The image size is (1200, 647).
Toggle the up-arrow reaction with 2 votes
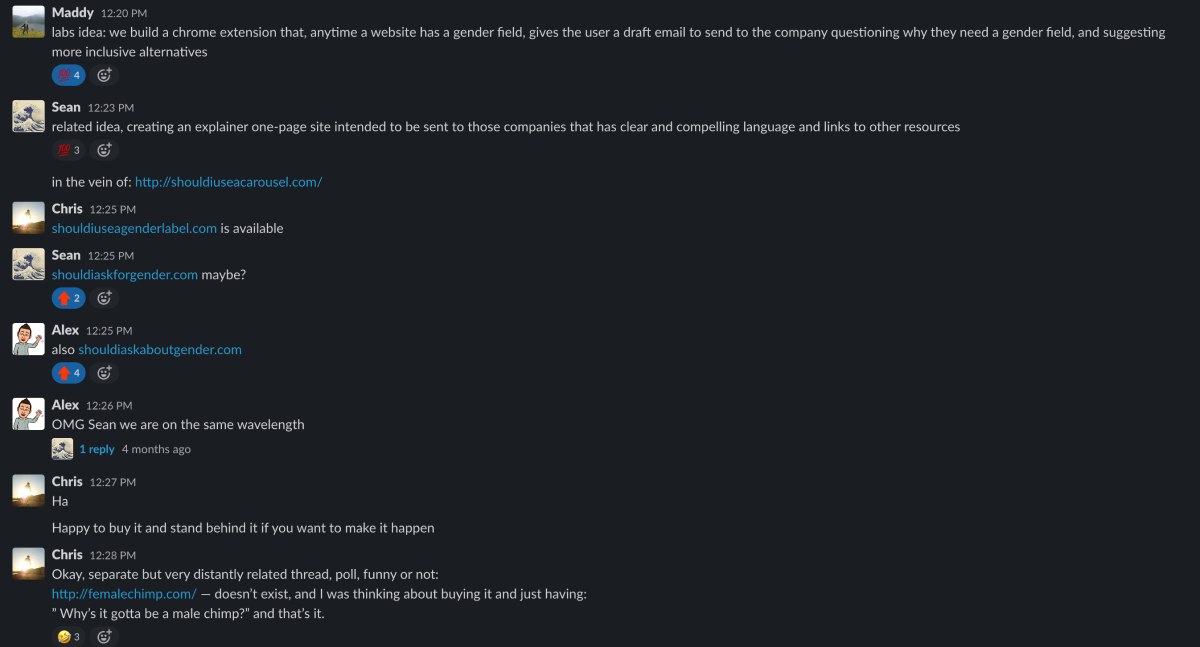(x=69, y=298)
